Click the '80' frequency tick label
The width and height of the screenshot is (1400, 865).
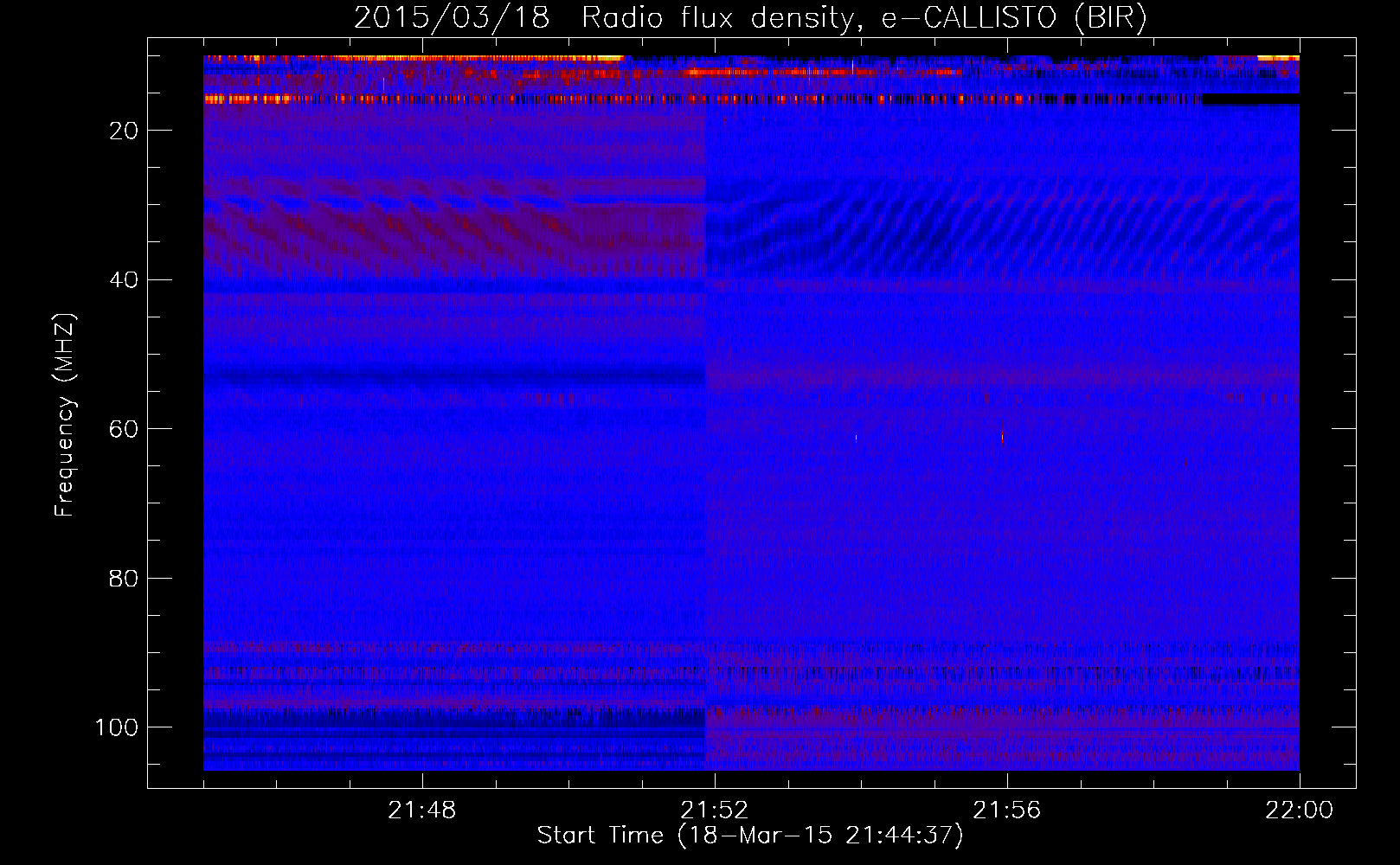(124, 579)
